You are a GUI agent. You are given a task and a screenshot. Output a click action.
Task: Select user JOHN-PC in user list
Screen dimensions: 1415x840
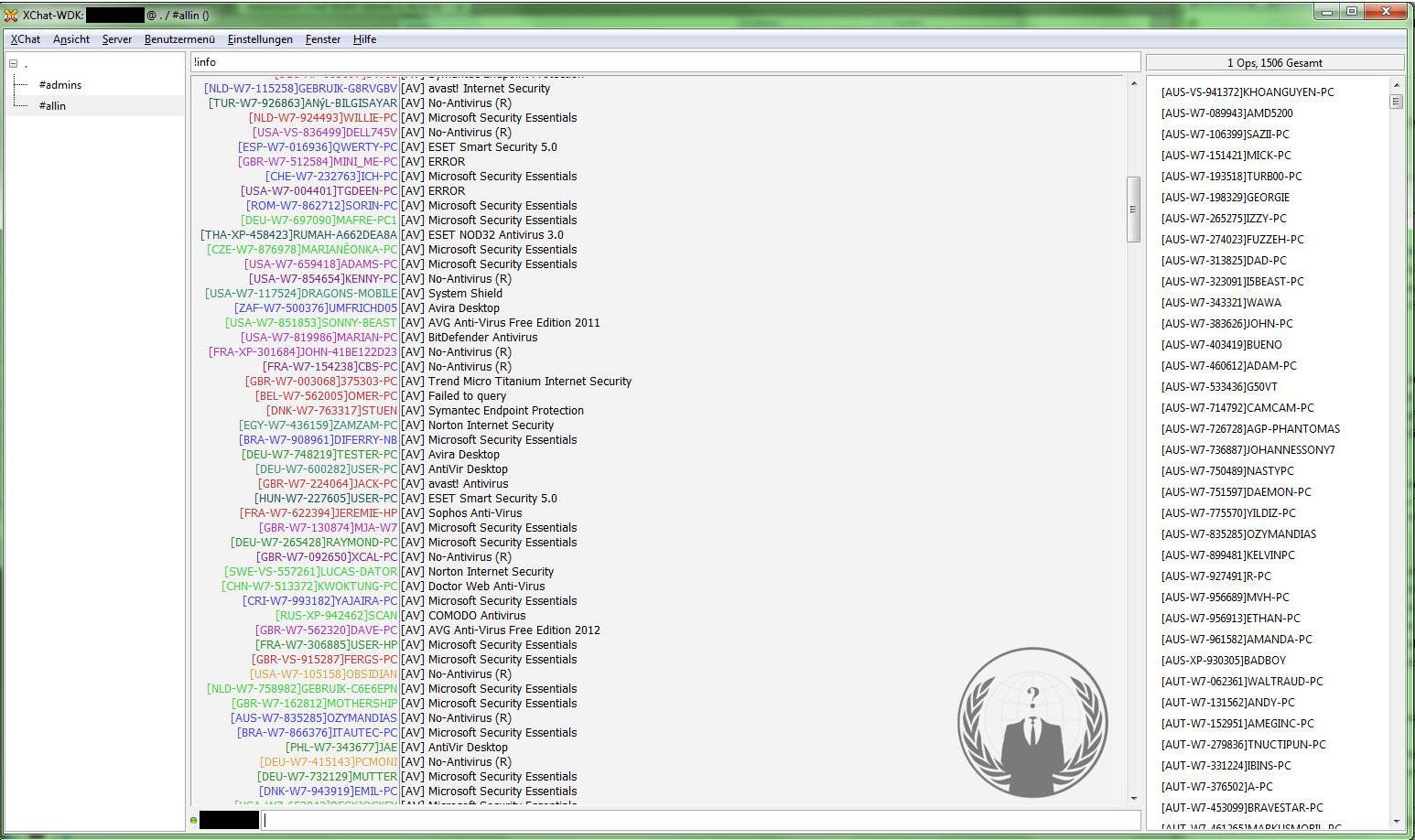coord(1226,324)
